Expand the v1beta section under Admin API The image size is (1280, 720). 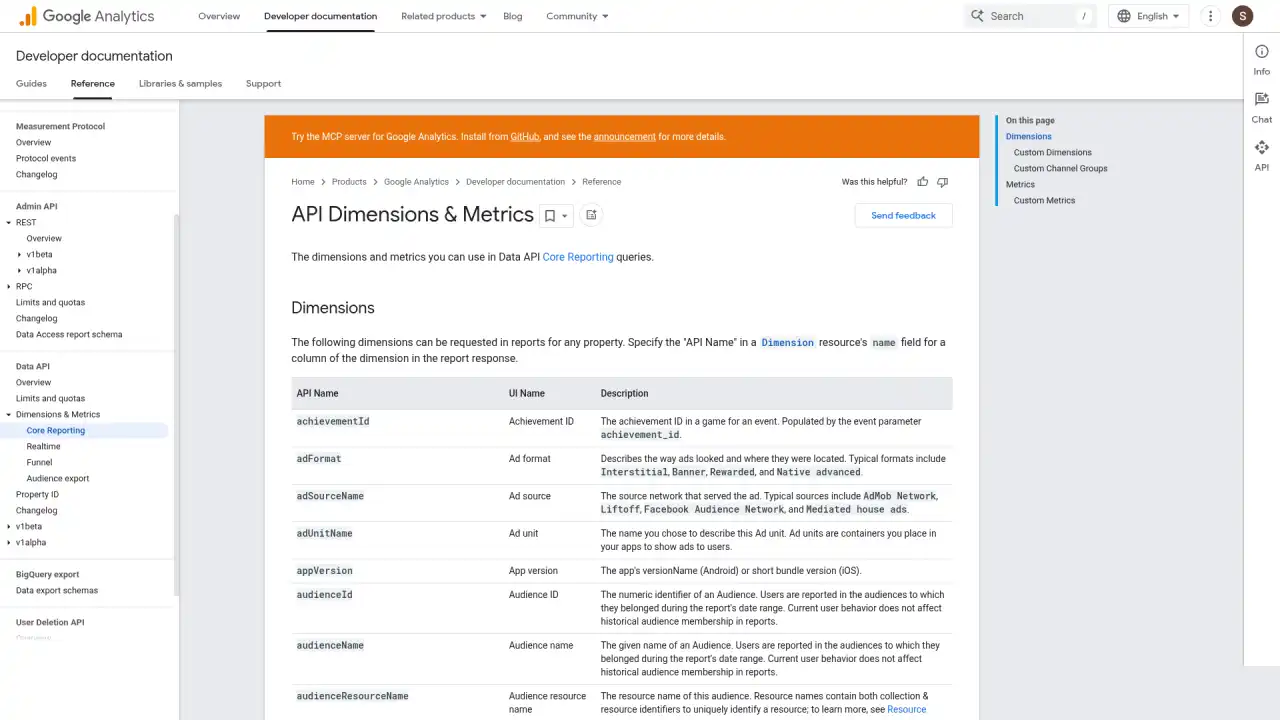point(20,255)
